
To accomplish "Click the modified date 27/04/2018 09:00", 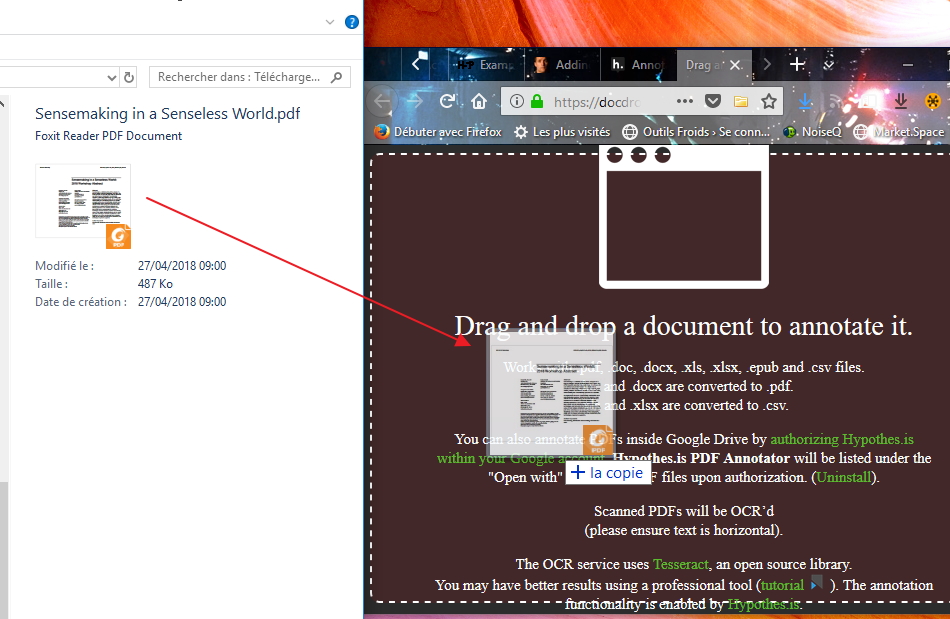I will click(x=182, y=266).
